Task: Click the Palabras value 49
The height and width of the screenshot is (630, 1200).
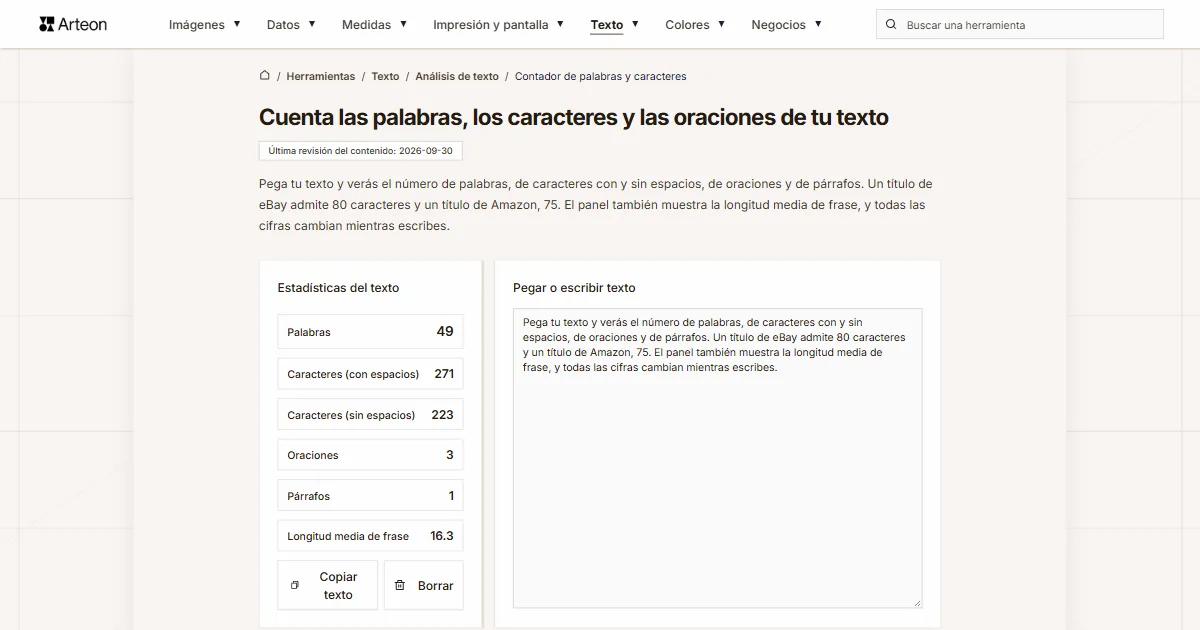Action: pyautogui.click(x=445, y=331)
